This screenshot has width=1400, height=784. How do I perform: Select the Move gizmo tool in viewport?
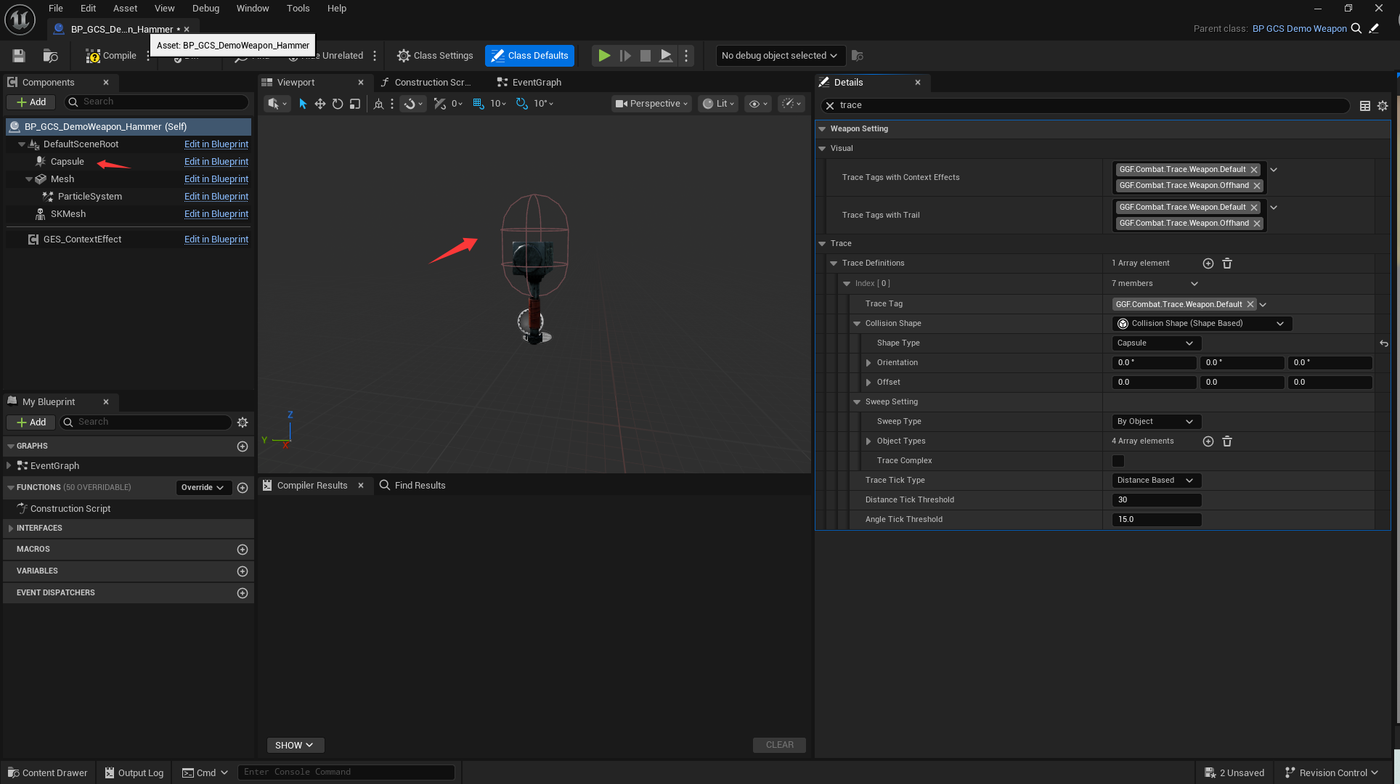[x=320, y=104]
